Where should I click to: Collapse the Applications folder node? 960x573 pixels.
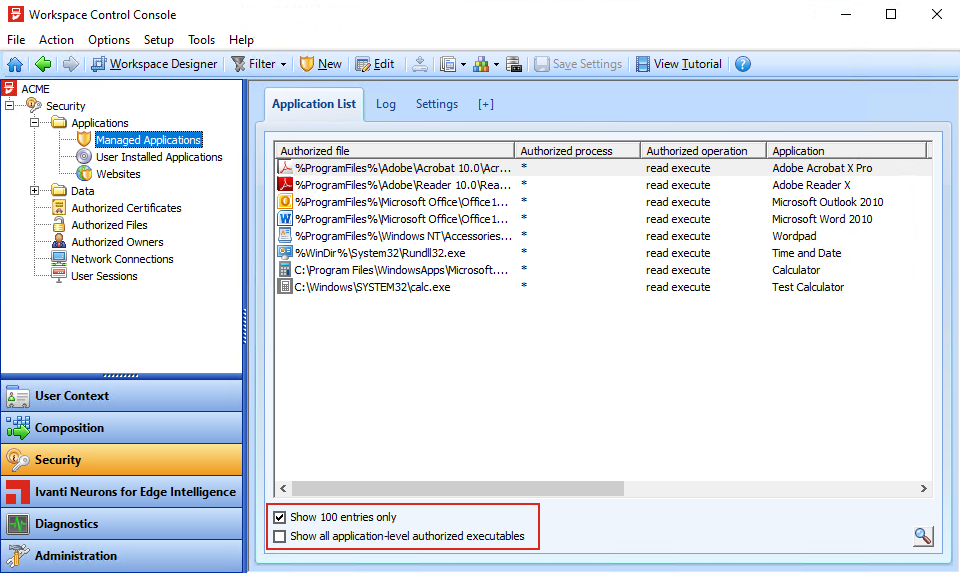(x=34, y=122)
